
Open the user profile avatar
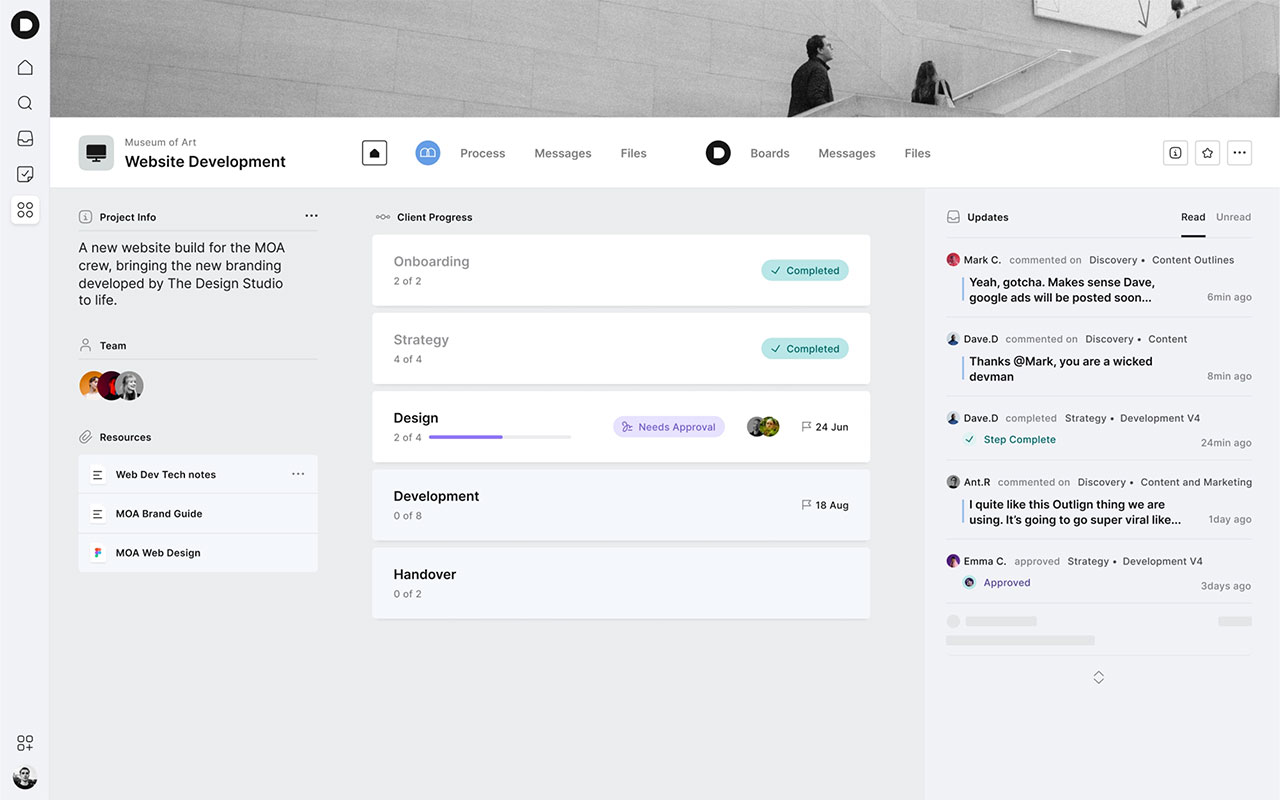25,777
